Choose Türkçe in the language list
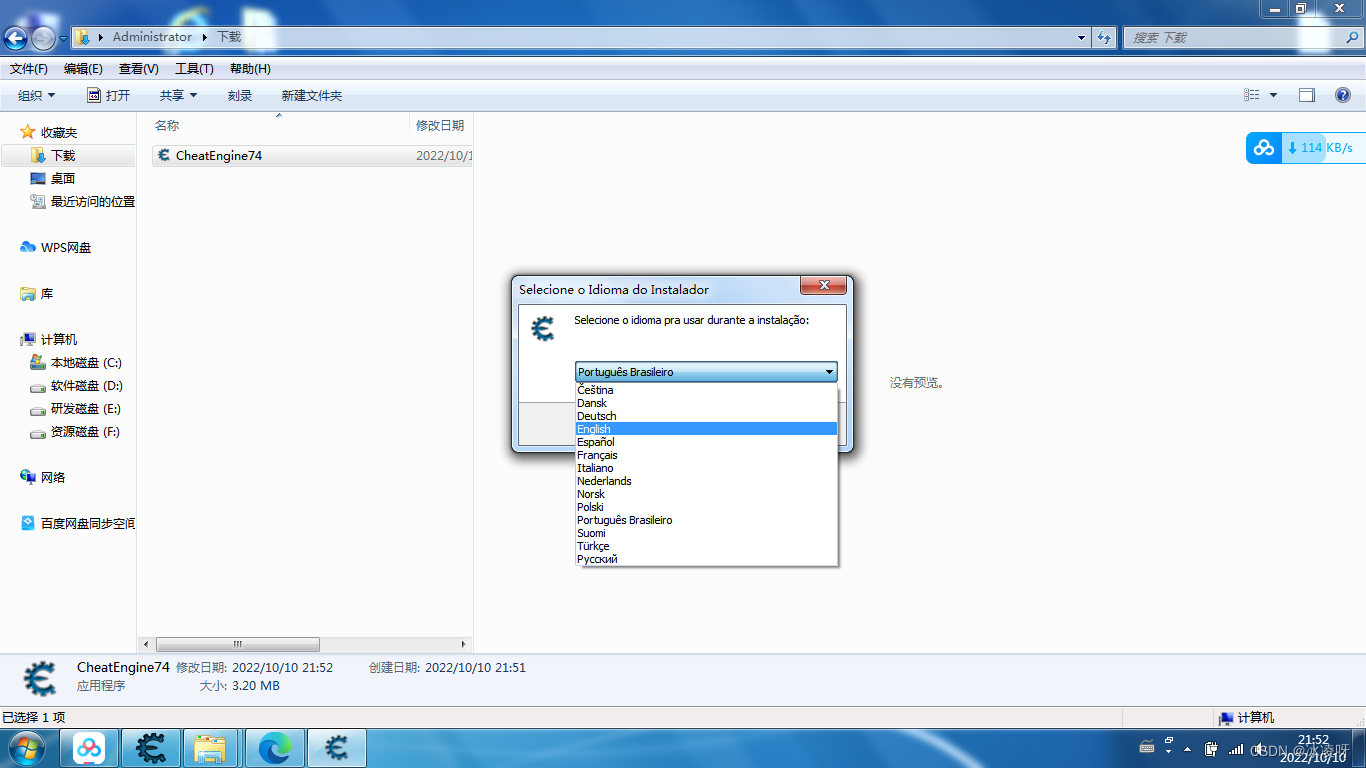Image resolution: width=1366 pixels, height=768 pixels. [706, 546]
